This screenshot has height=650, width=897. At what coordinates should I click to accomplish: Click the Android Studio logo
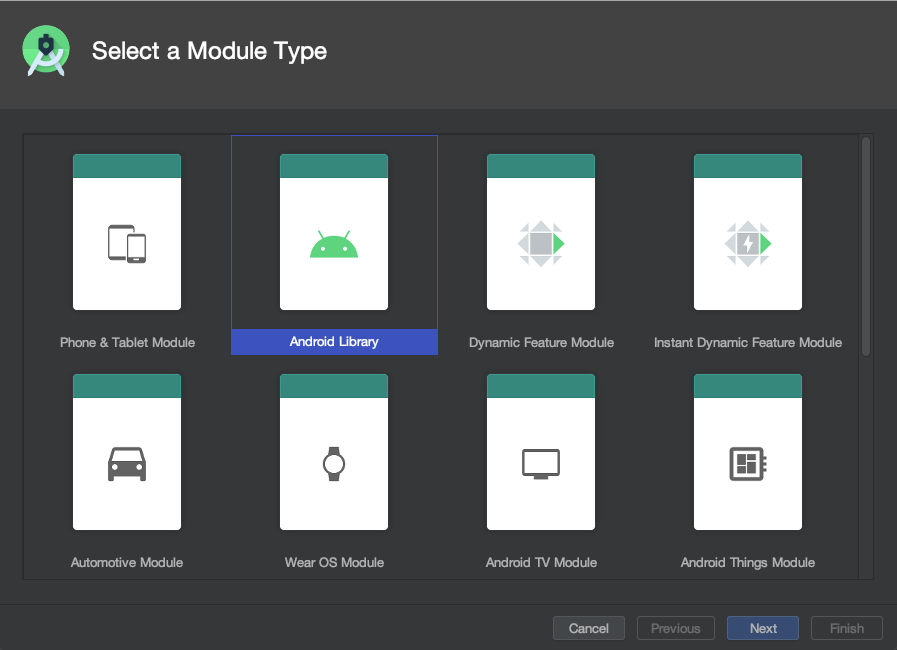[46, 50]
